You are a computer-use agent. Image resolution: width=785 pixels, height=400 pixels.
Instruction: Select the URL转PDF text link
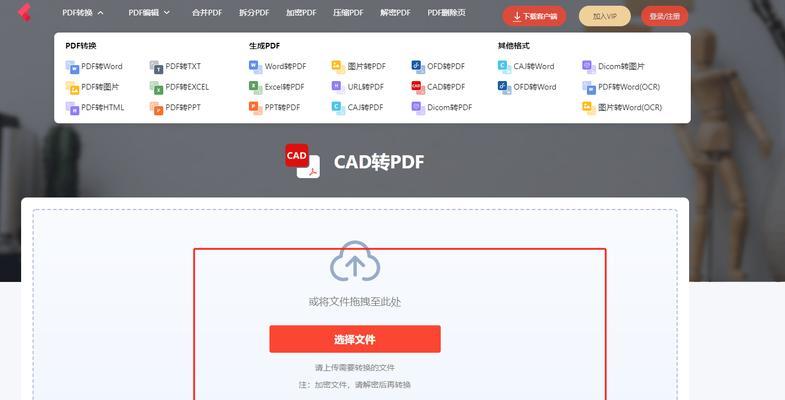click(x=365, y=87)
